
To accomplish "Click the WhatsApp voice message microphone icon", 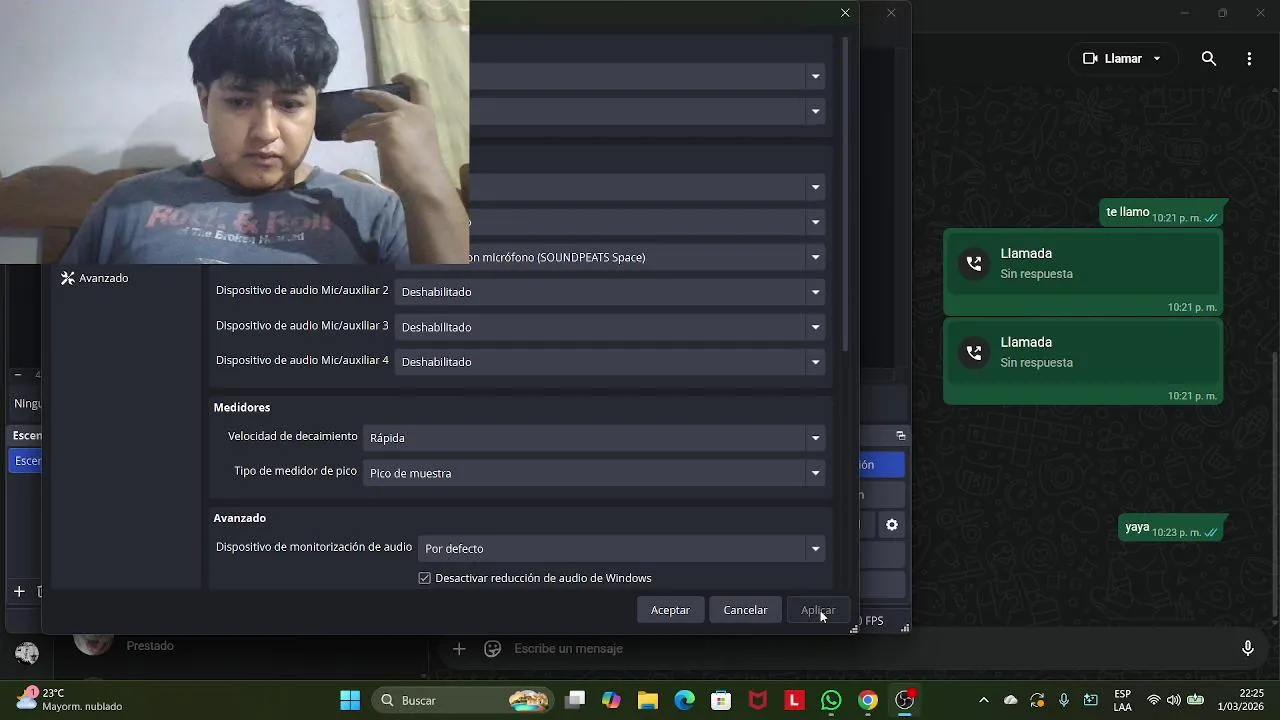I will tap(1247, 649).
